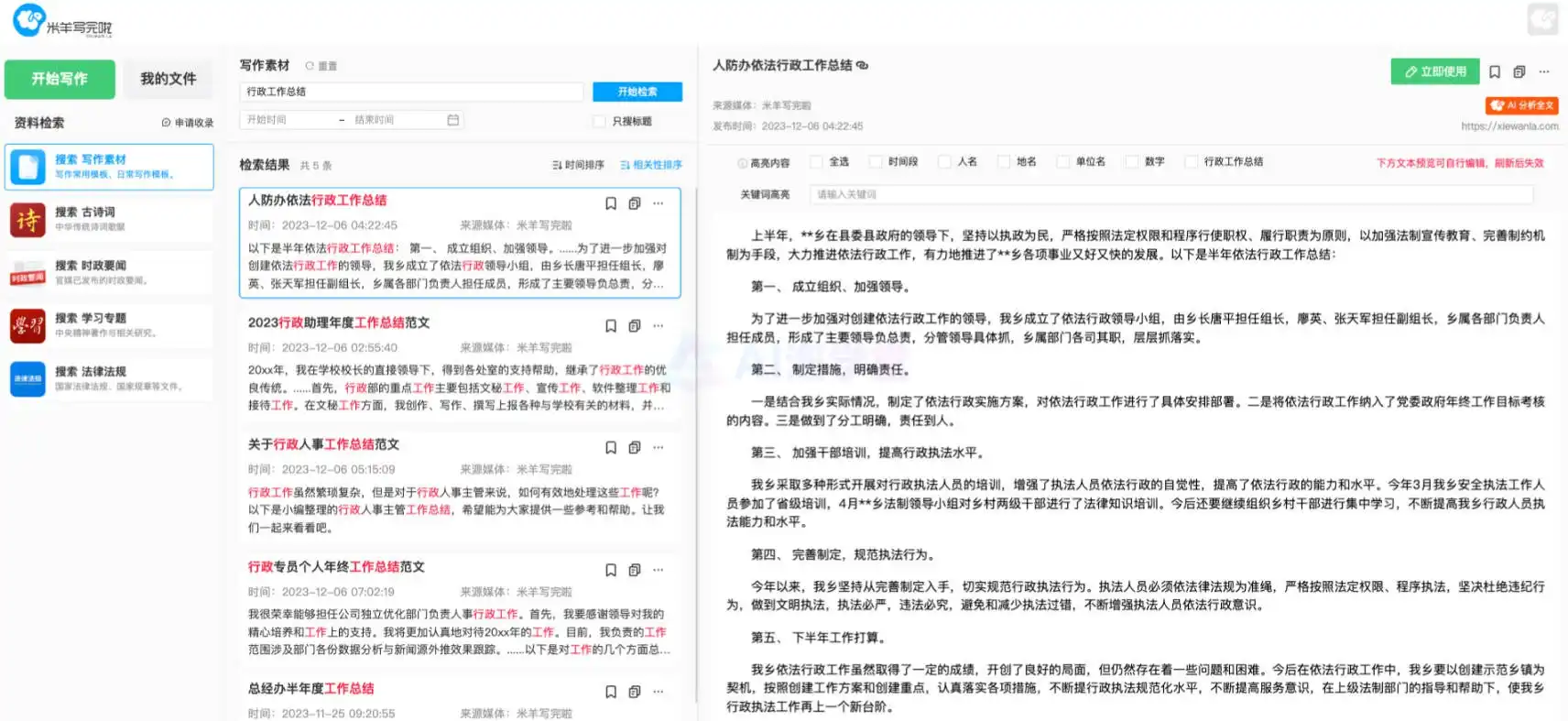The width and height of the screenshot is (1568, 721).
Task: Copy the 2023行政助理年度工作总结范文 result
Action: pyautogui.click(x=635, y=326)
